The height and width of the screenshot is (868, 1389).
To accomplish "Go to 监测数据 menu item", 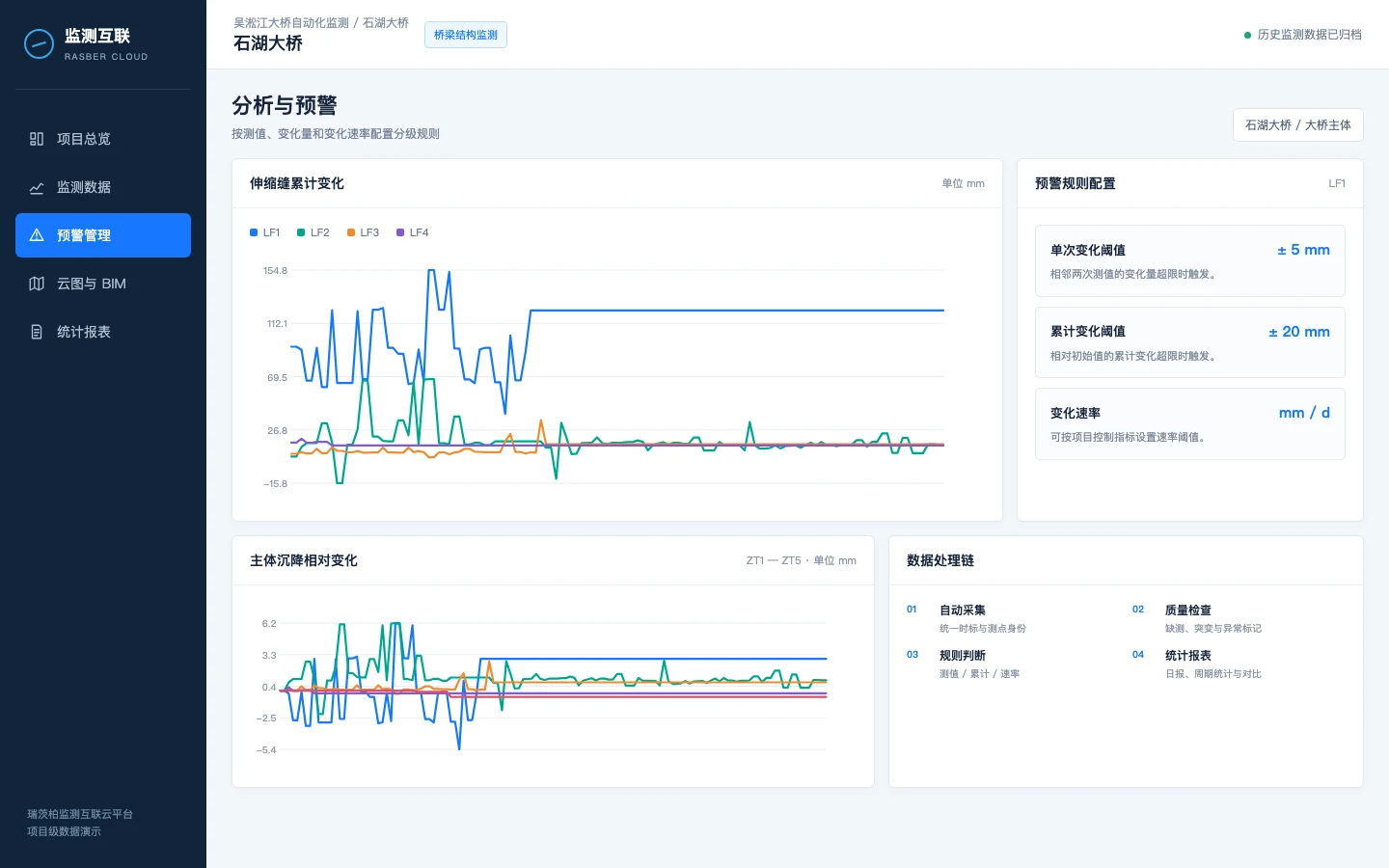I will (x=103, y=187).
